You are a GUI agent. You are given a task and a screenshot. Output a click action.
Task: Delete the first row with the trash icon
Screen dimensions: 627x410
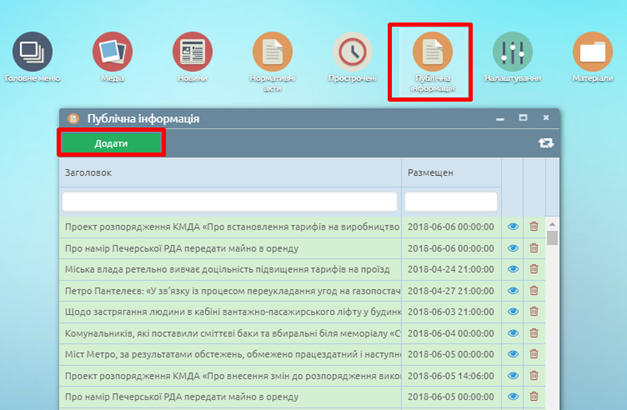[x=533, y=227]
